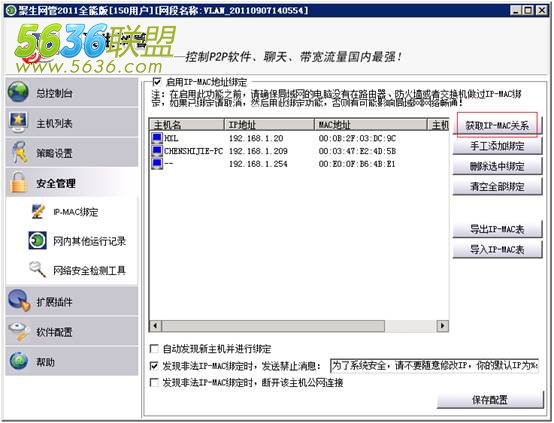Click the list's left scroll arrow
Image resolution: width=554 pixels, height=423 pixels.
click(155, 325)
